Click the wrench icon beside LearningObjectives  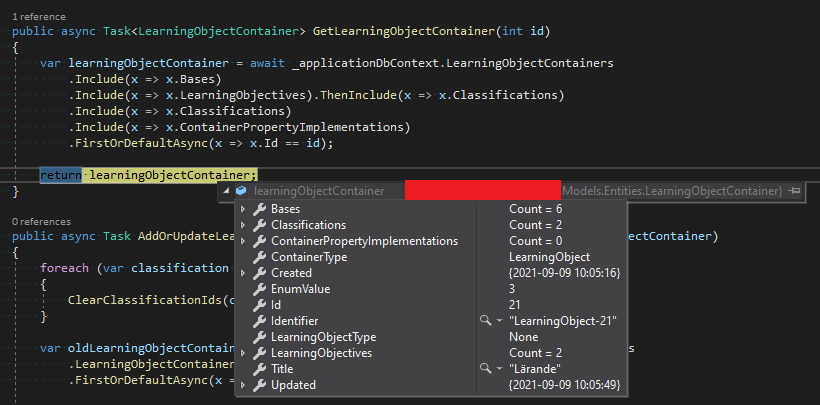click(259, 353)
